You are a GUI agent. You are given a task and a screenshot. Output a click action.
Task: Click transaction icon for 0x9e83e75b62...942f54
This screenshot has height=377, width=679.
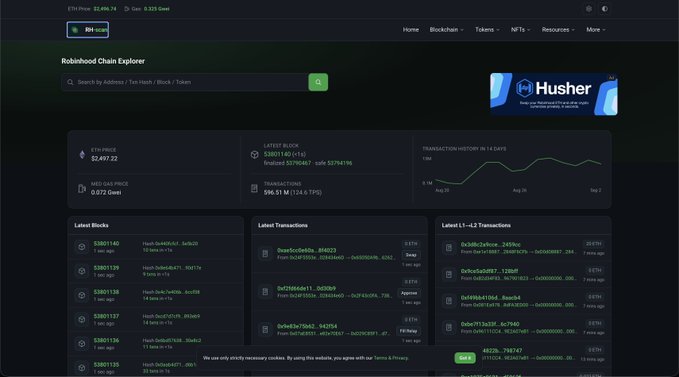click(x=265, y=330)
